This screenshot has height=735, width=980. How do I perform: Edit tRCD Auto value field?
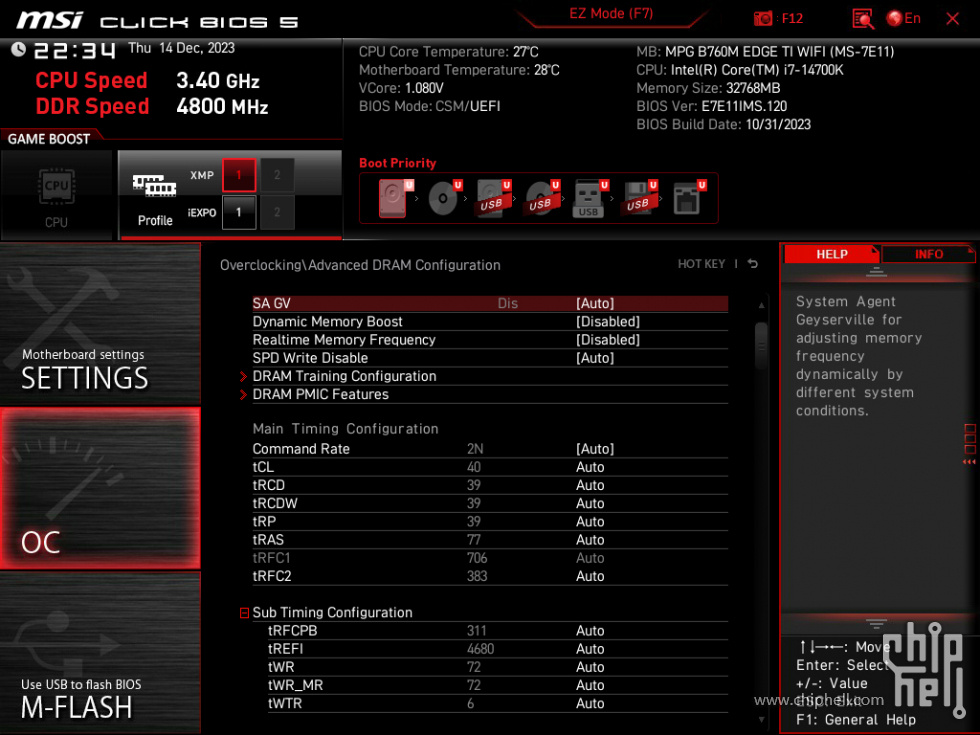click(590, 485)
